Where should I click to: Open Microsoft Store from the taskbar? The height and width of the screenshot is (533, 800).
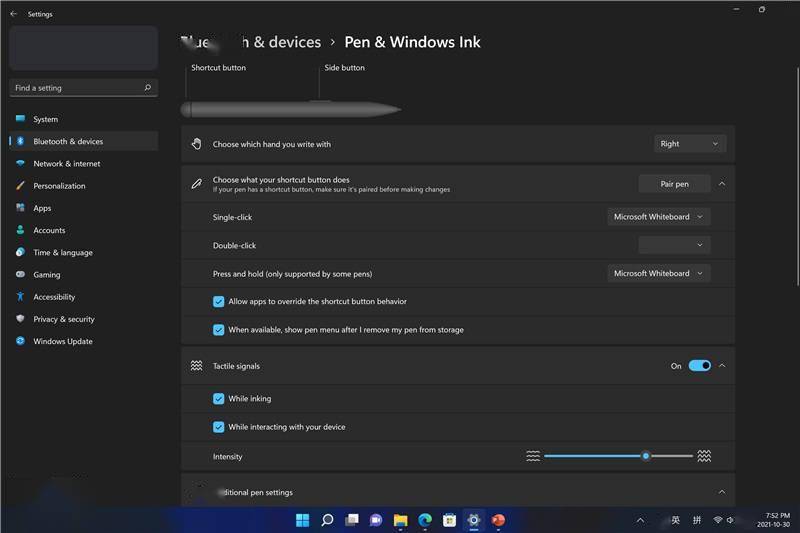(x=449, y=520)
